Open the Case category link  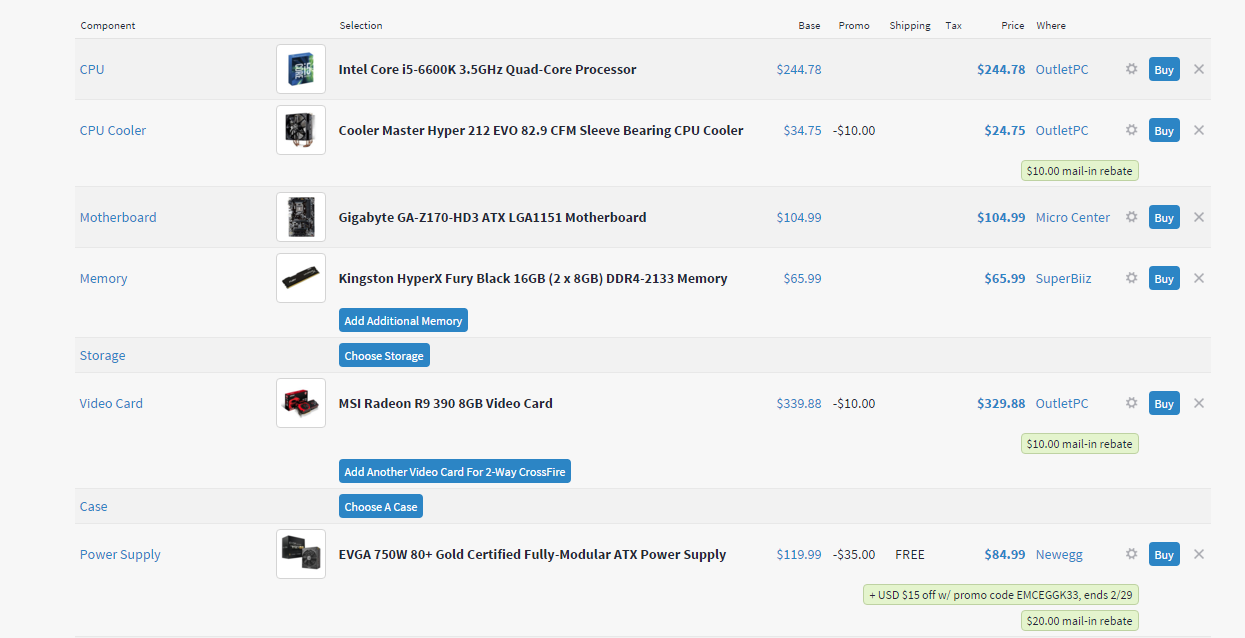94,506
